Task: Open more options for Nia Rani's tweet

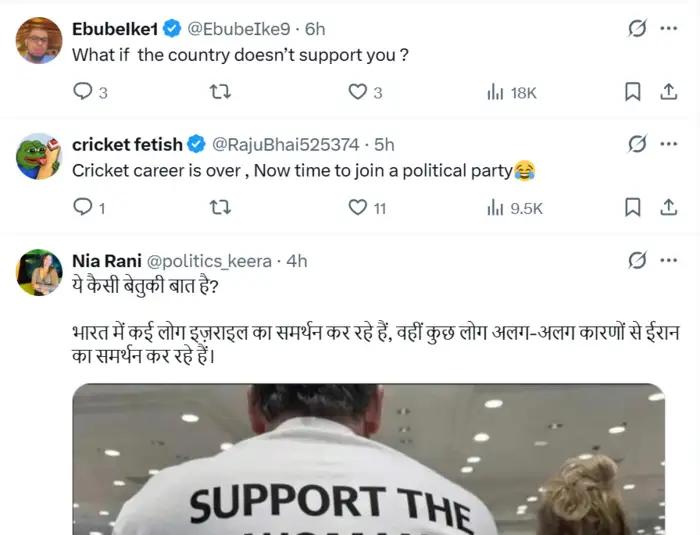Action: point(668,261)
